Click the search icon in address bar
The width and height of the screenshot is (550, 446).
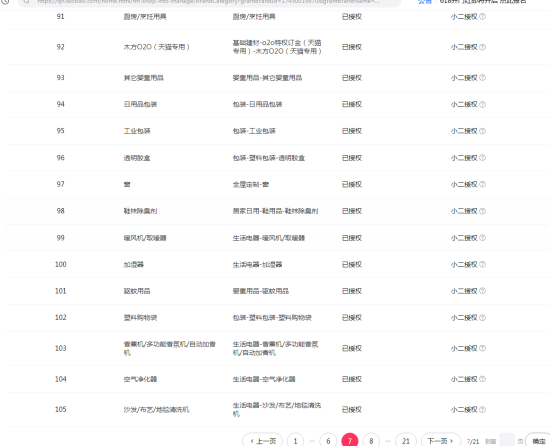(27, 2)
